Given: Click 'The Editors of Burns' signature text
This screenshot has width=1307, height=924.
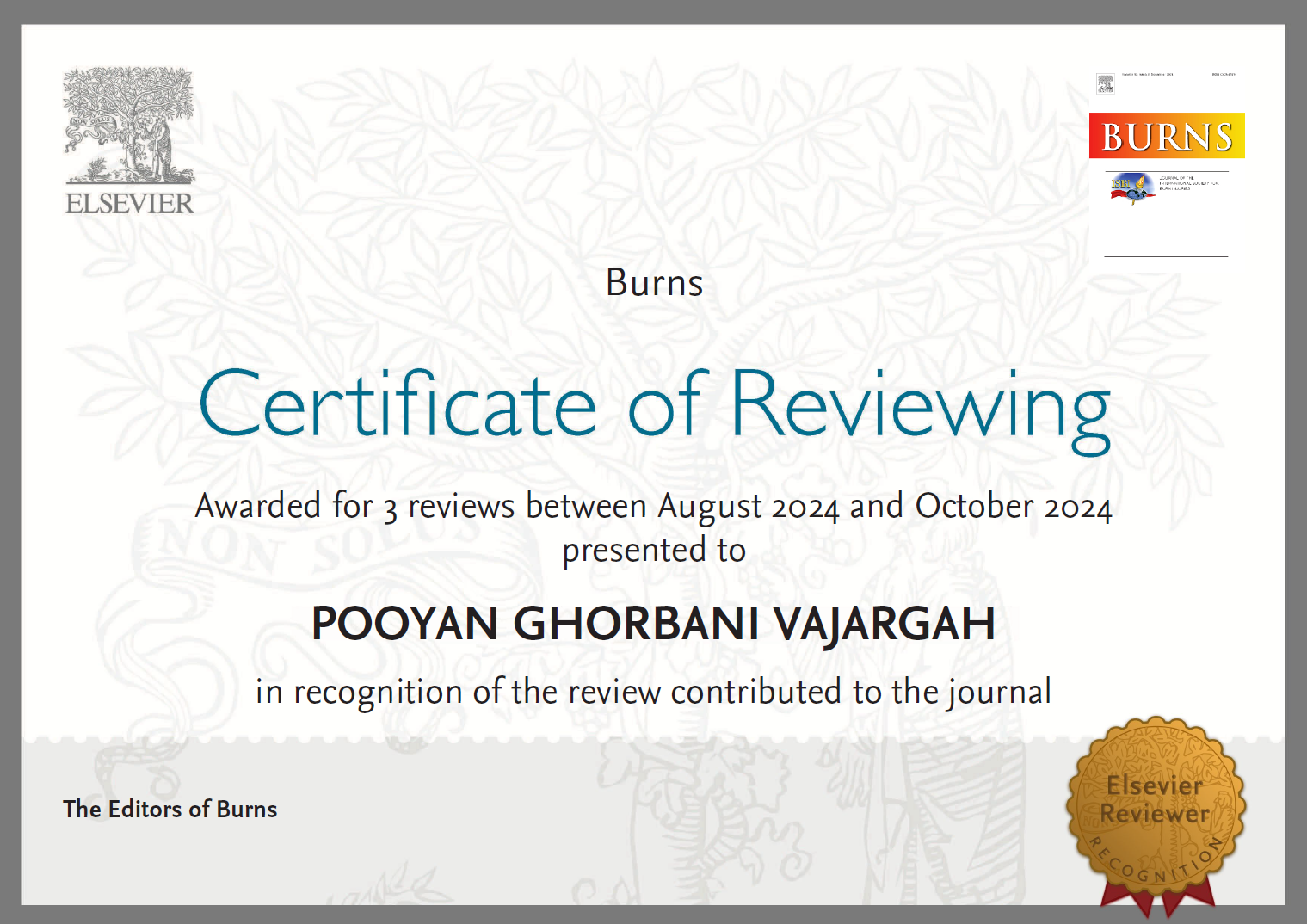Looking at the screenshot, I should tap(170, 810).
